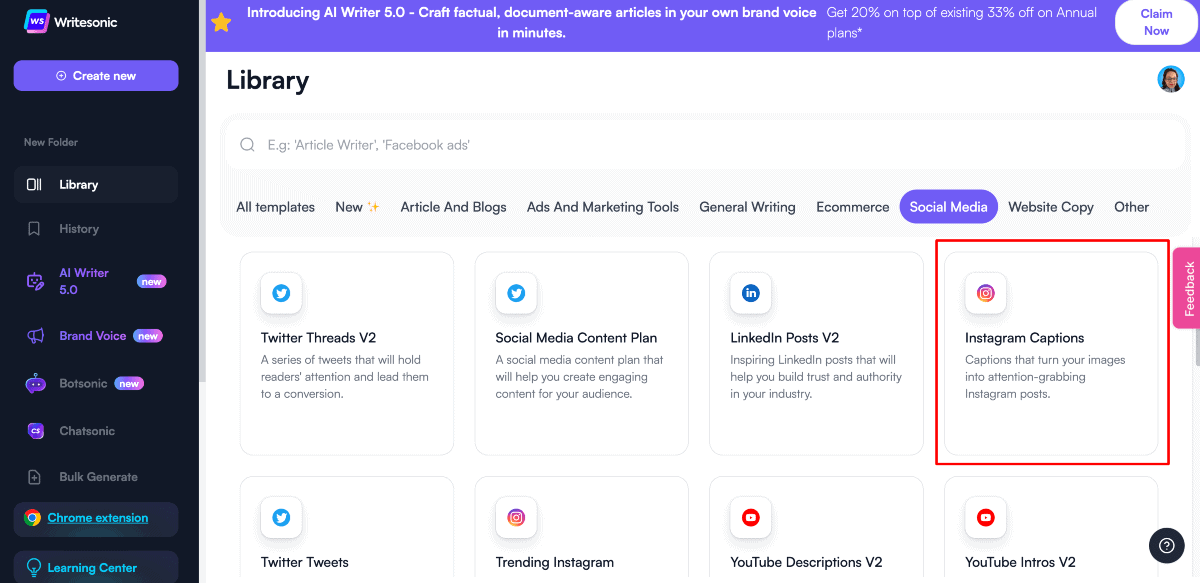This screenshot has width=1200, height=583.
Task: Click the Instagram icon on Instagram Captions card
Action: point(986,293)
